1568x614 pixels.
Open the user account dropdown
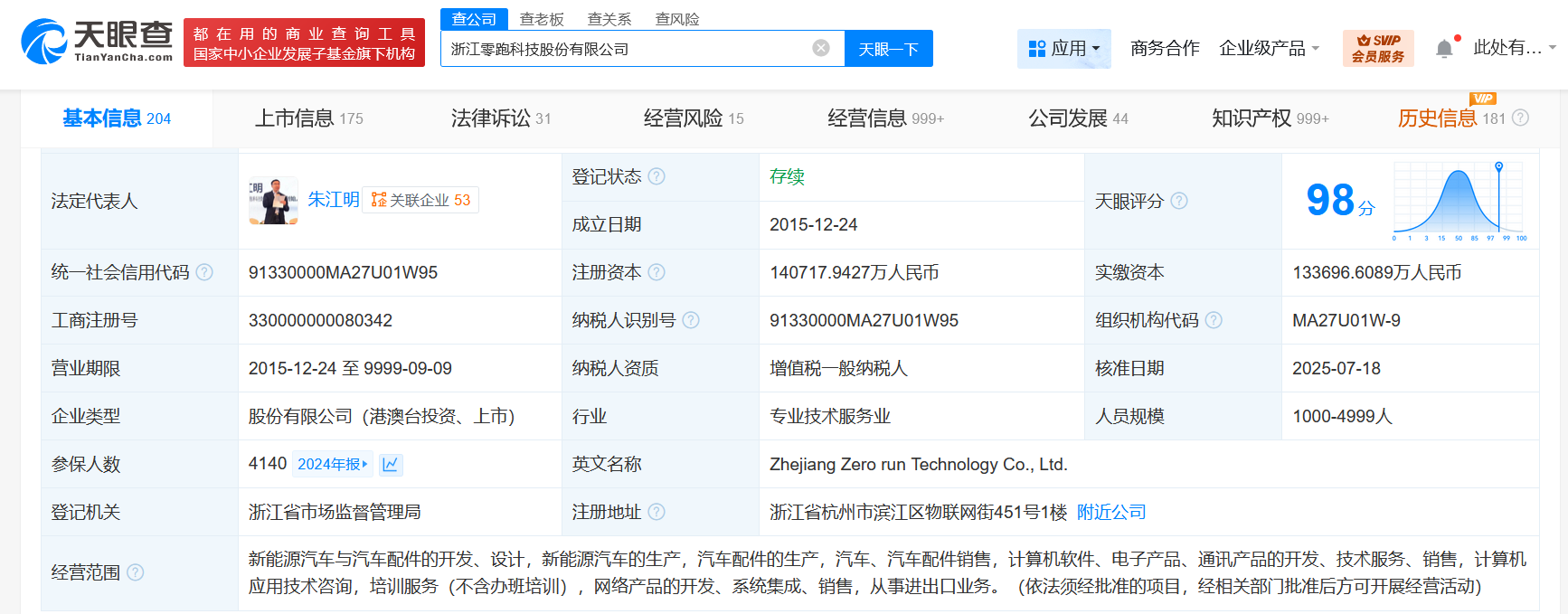[x=1513, y=48]
